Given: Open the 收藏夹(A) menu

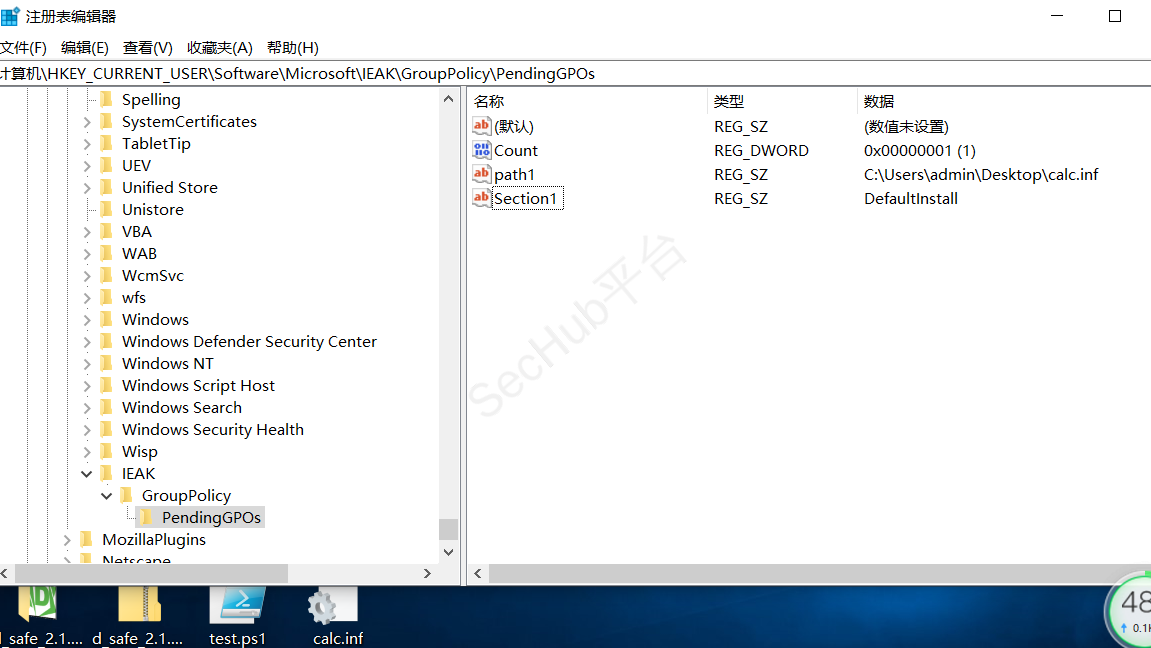Looking at the screenshot, I should click(x=219, y=48).
